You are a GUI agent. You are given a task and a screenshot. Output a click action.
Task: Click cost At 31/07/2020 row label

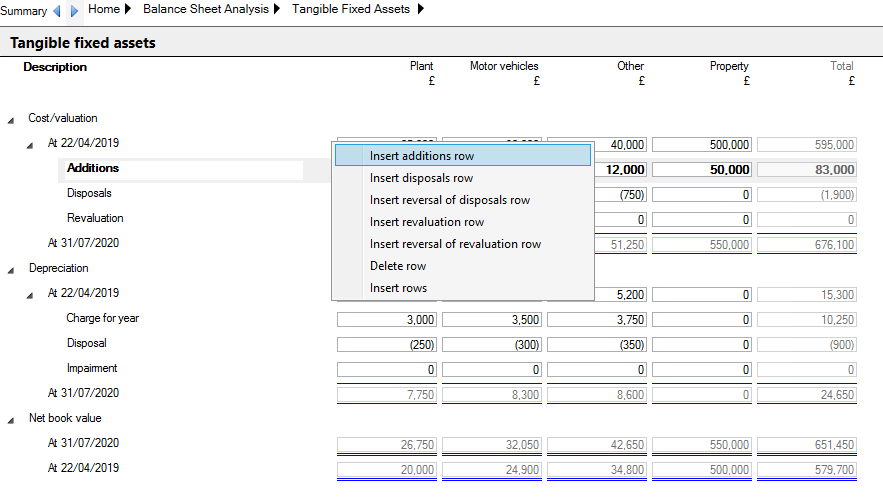tap(83, 243)
